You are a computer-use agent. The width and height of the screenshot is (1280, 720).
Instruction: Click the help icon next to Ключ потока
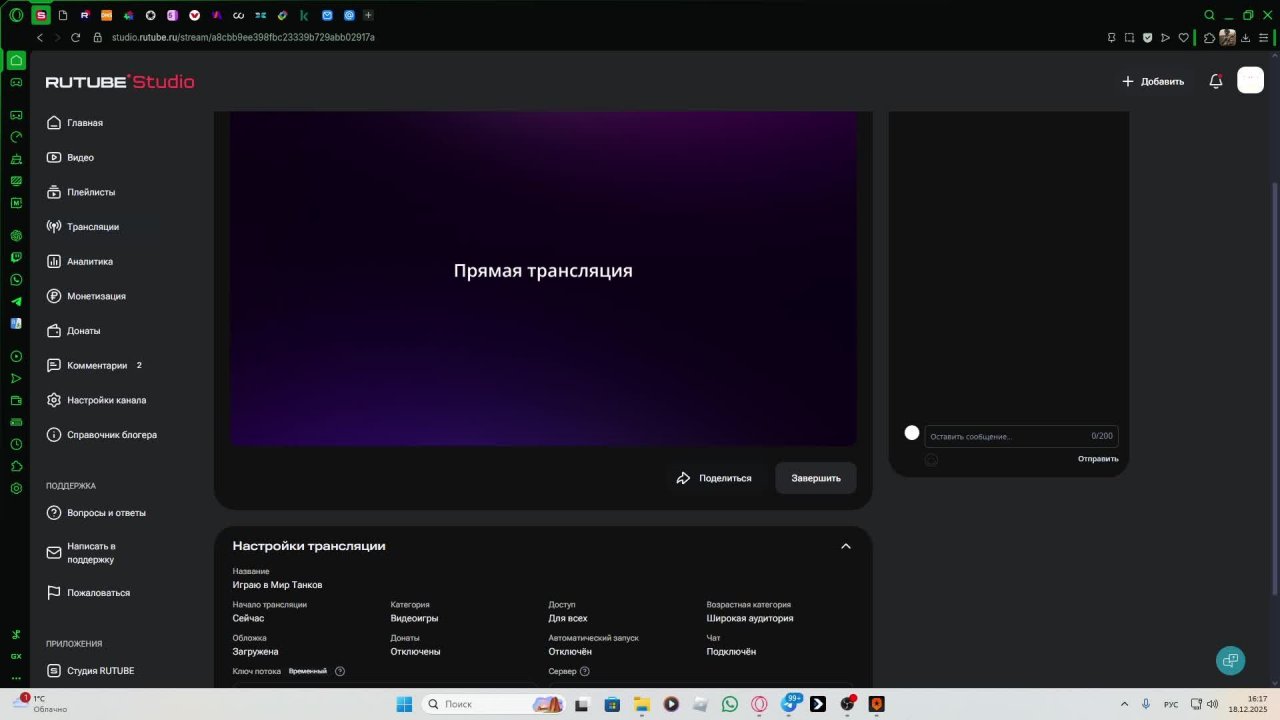click(x=340, y=671)
